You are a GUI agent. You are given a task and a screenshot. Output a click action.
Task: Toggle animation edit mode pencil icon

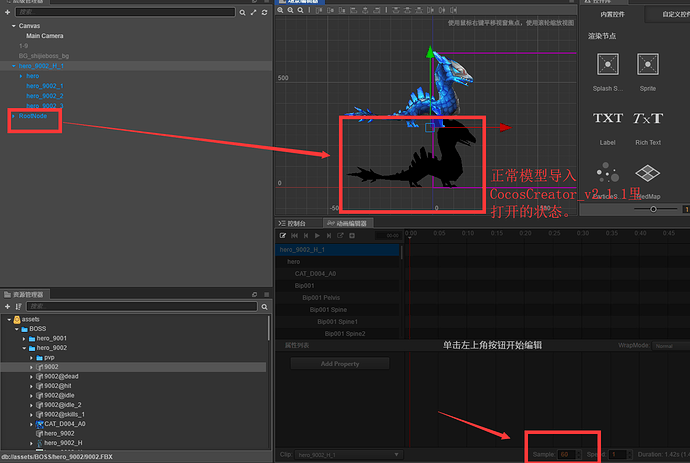tap(283, 235)
